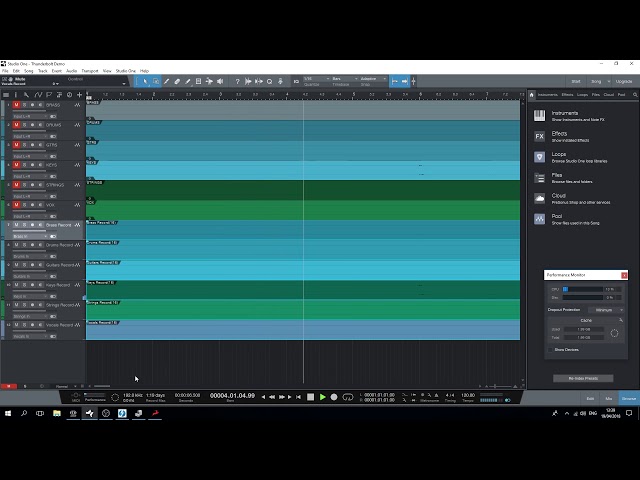Image resolution: width=640 pixels, height=480 pixels.
Task: Click the Cloud services icon
Action: 540,198
